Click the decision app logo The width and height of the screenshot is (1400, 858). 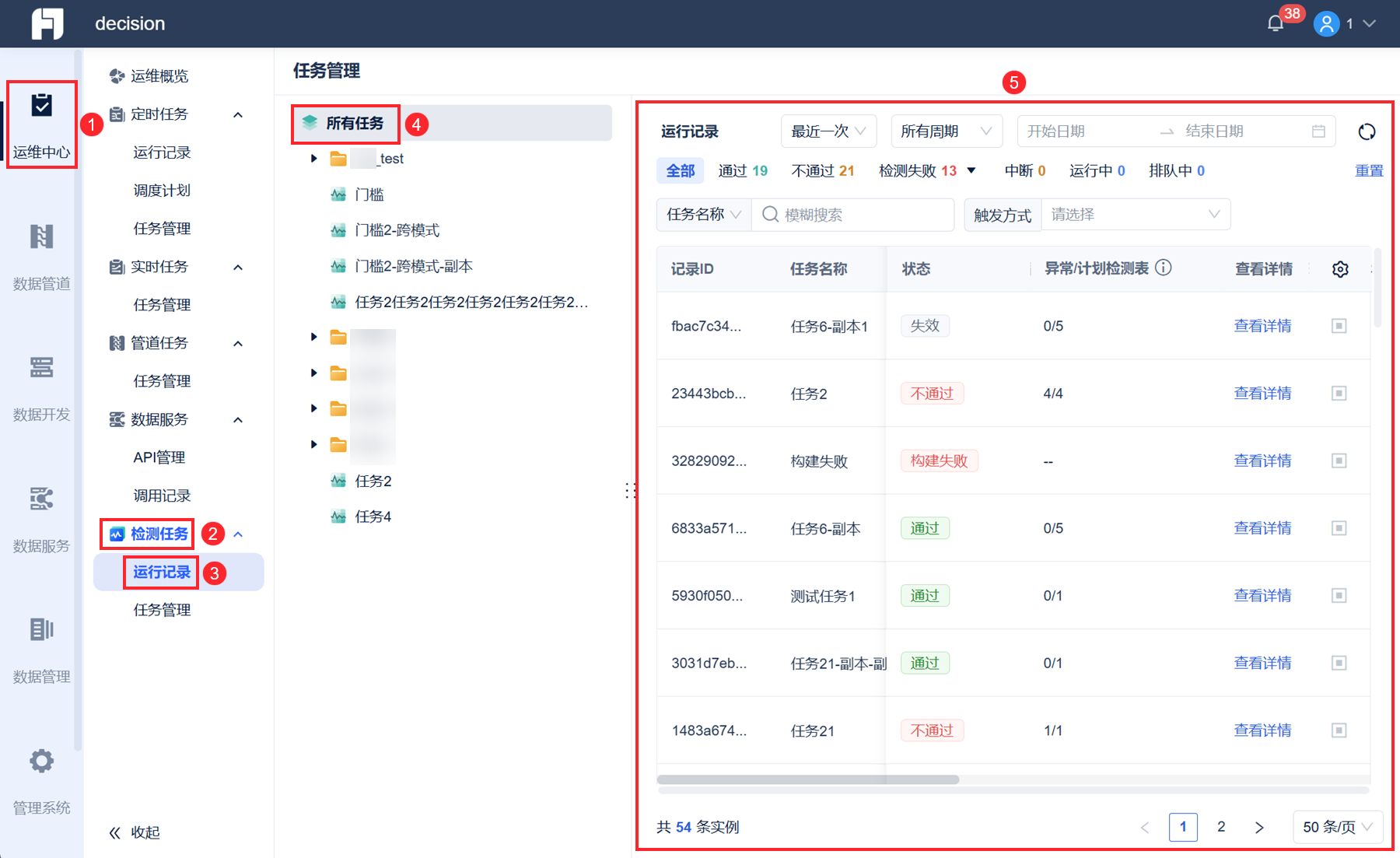(47, 23)
